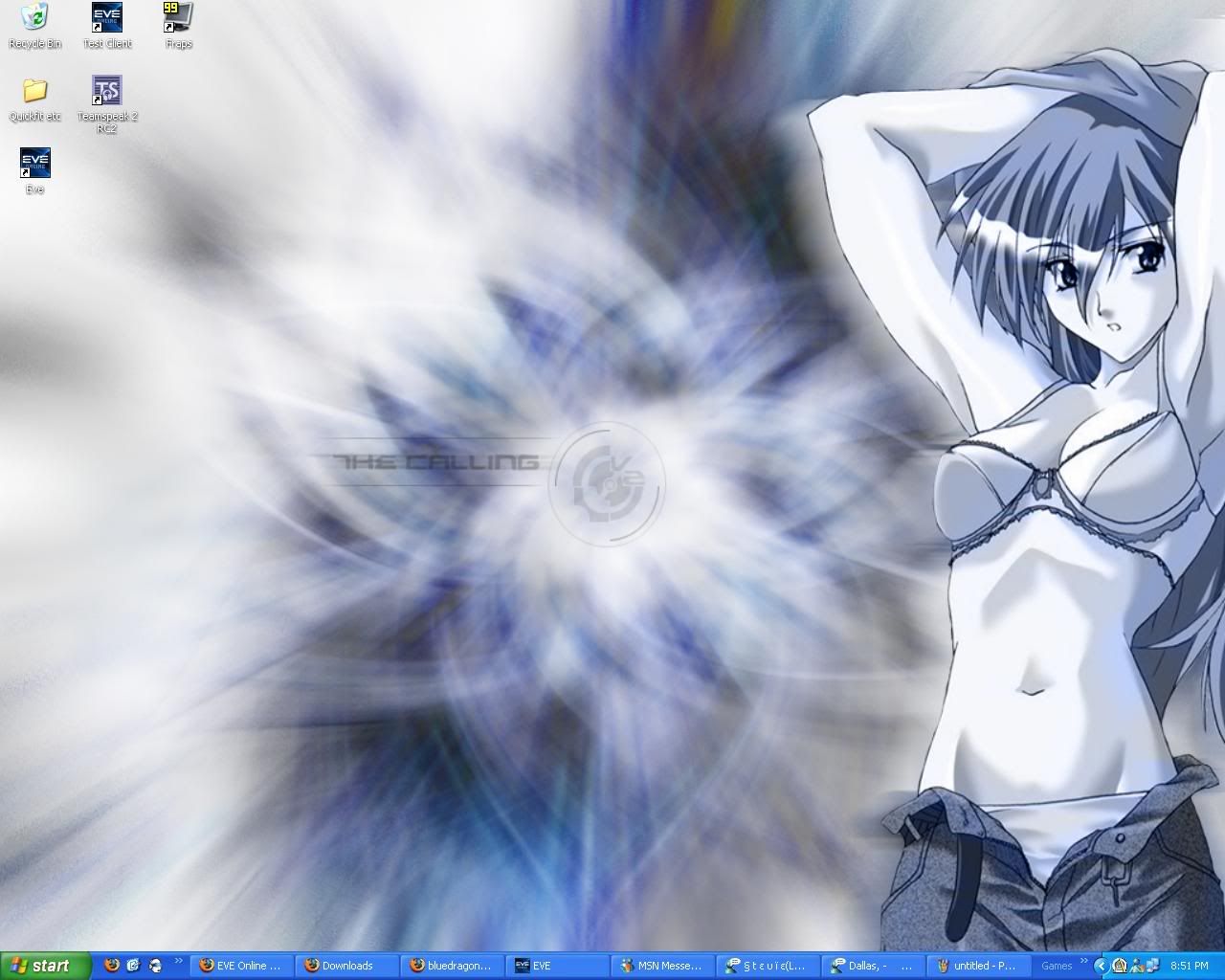Image resolution: width=1225 pixels, height=980 pixels.
Task: Select the Quickfit etc folder
Action: 34,99
